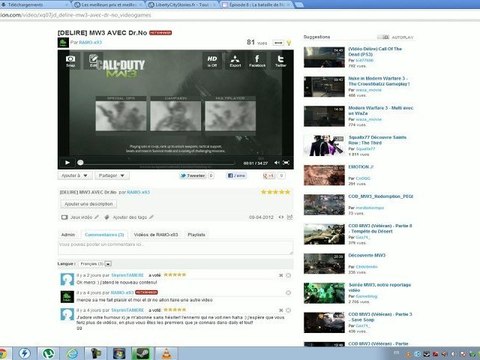Enter fullscreen mode in the player

(286, 163)
